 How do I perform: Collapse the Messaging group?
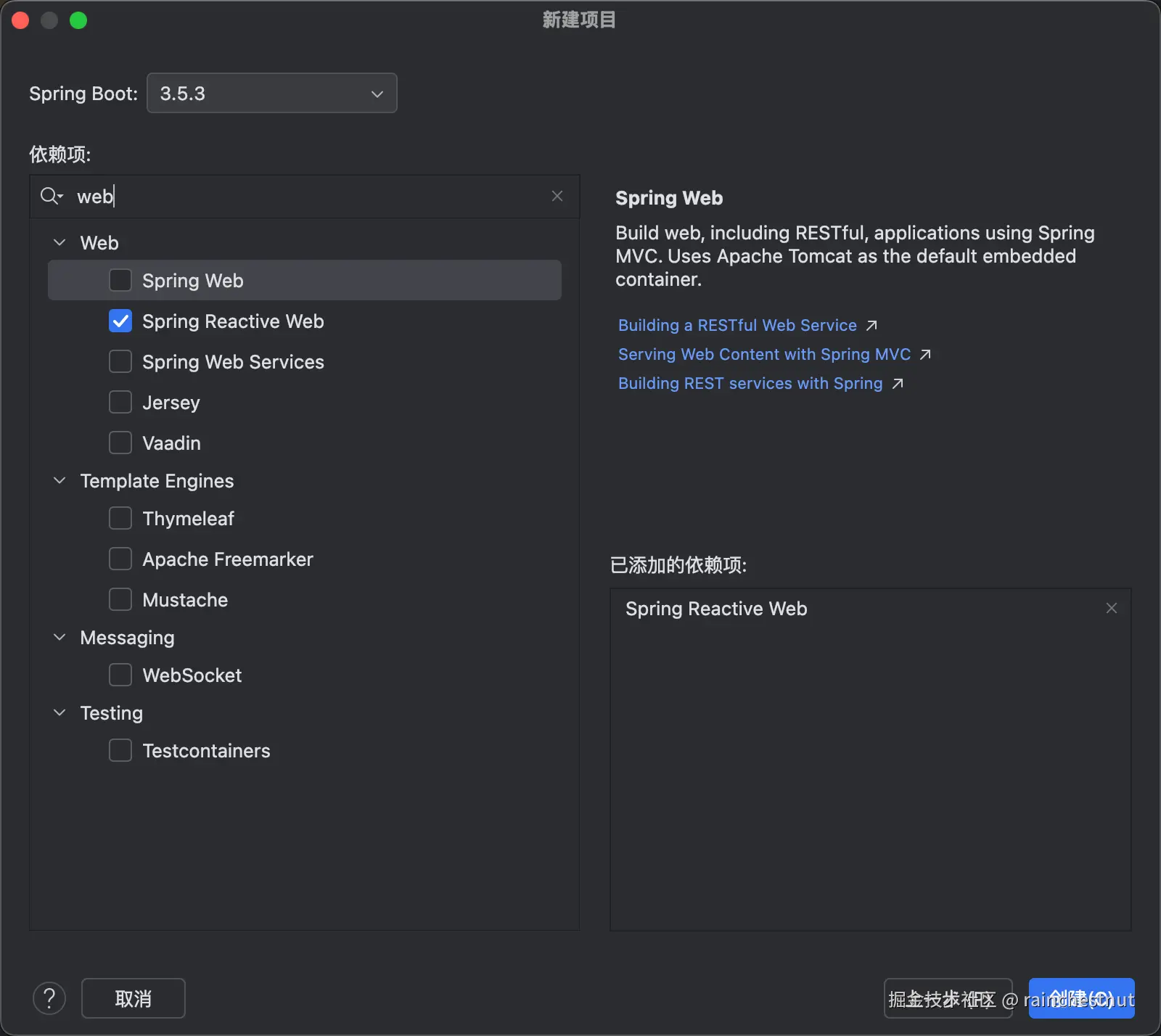point(60,637)
